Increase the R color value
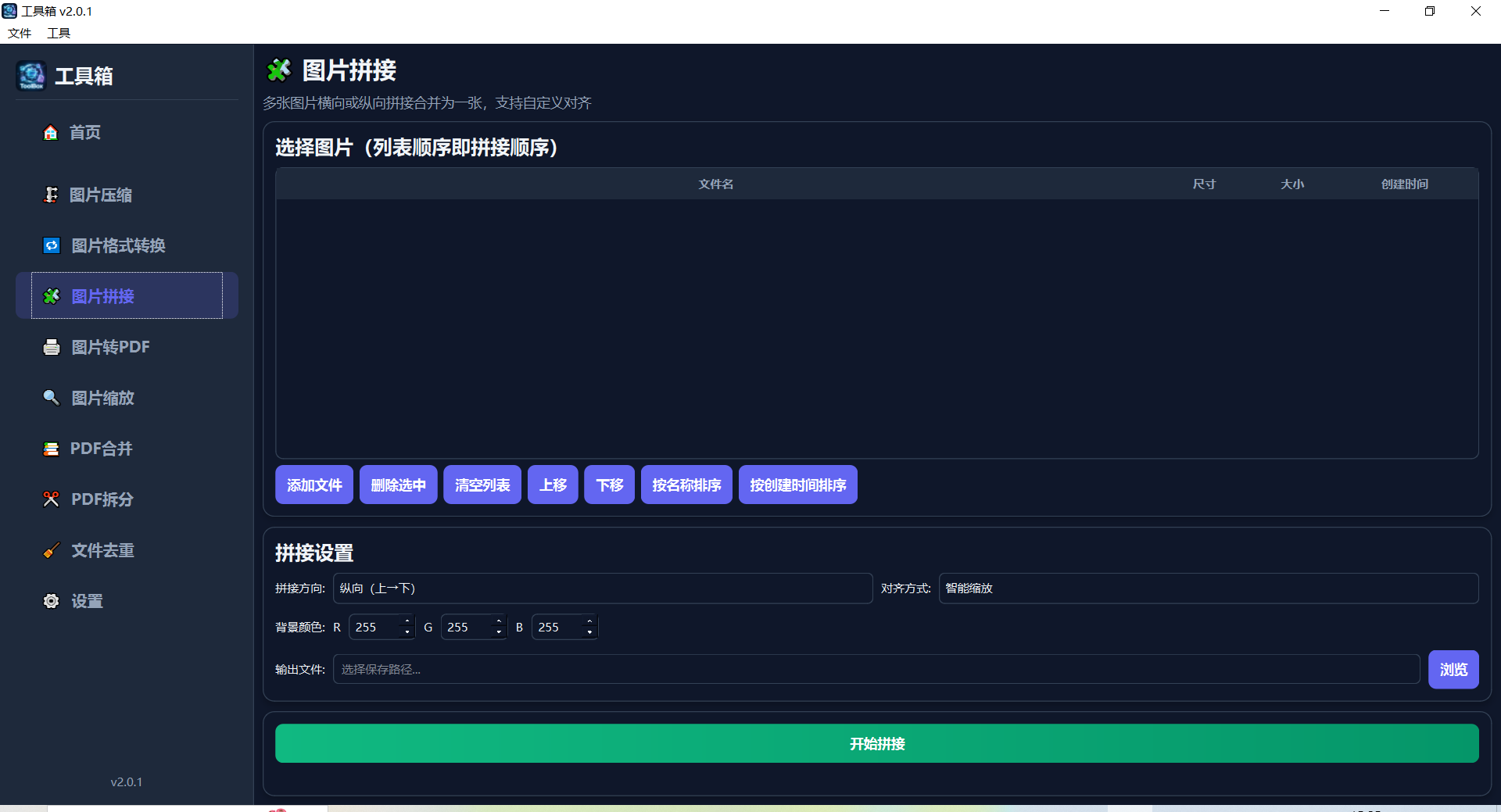The image size is (1501, 812). (x=407, y=622)
